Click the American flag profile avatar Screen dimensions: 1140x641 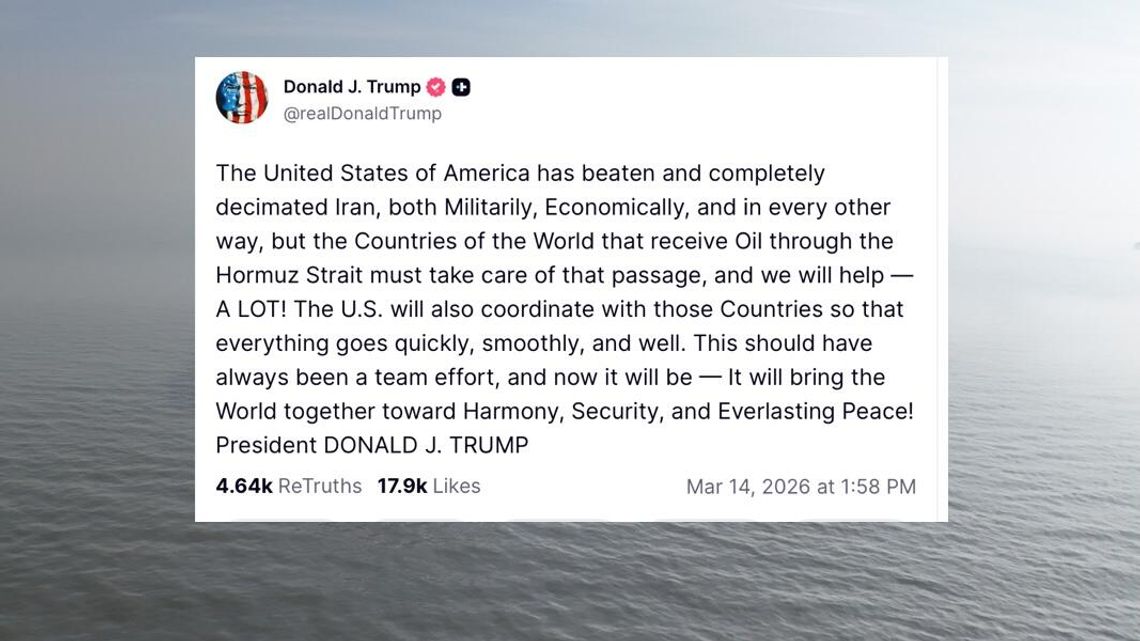242,98
